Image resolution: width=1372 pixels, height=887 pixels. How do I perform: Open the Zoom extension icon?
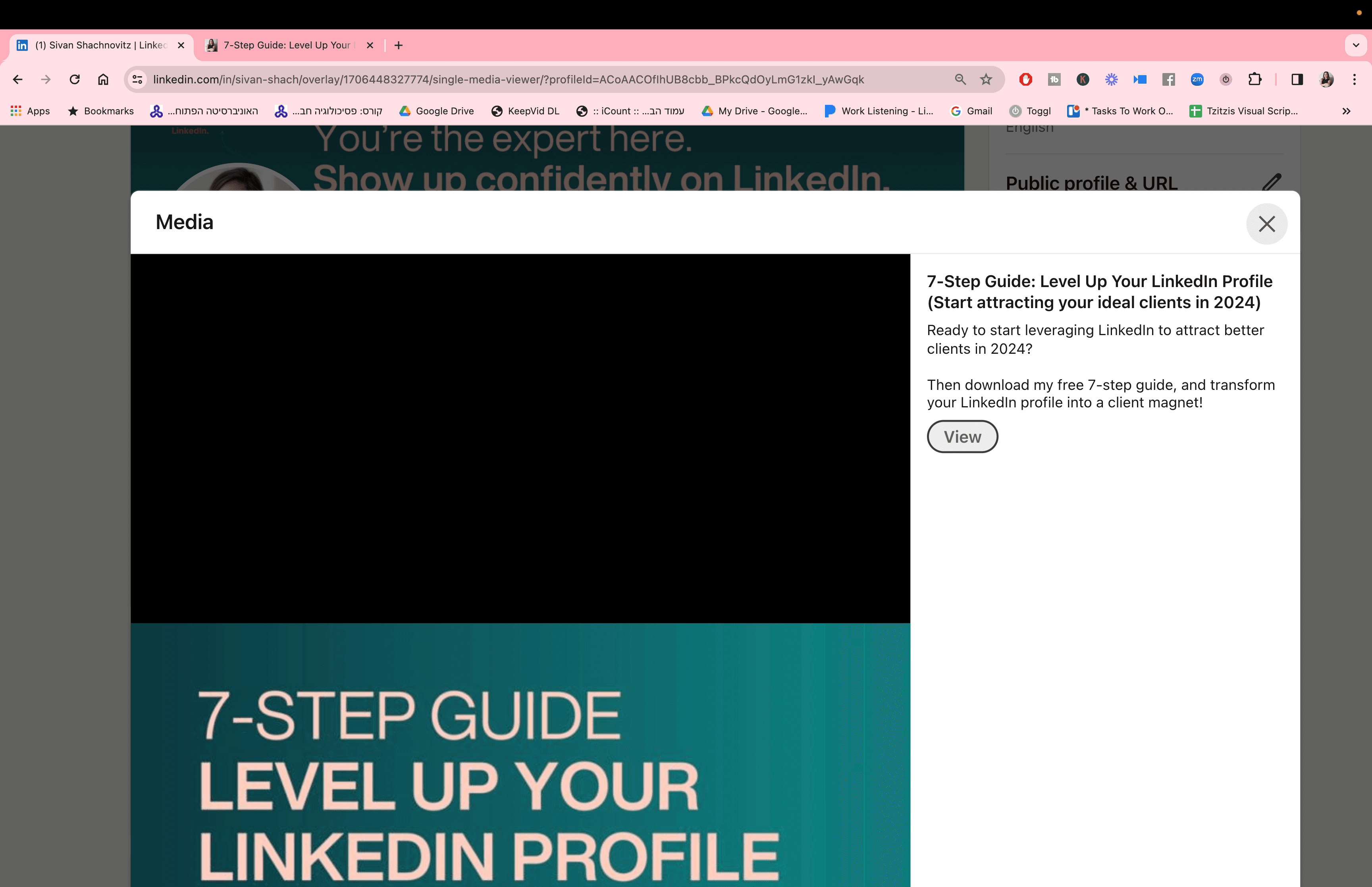point(1198,79)
